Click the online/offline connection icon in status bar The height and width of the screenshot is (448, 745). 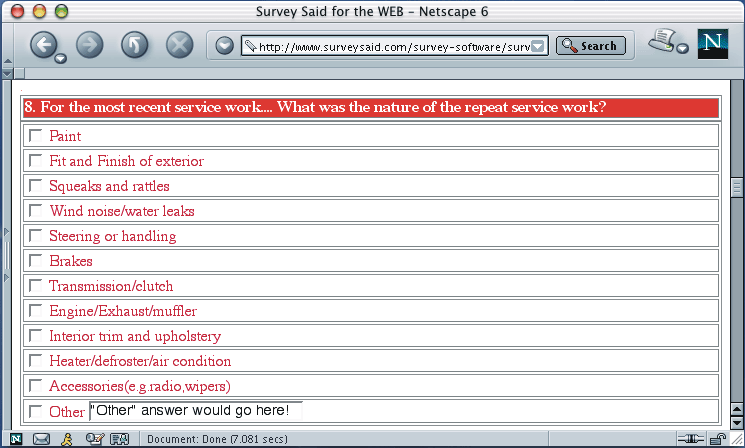[690, 439]
